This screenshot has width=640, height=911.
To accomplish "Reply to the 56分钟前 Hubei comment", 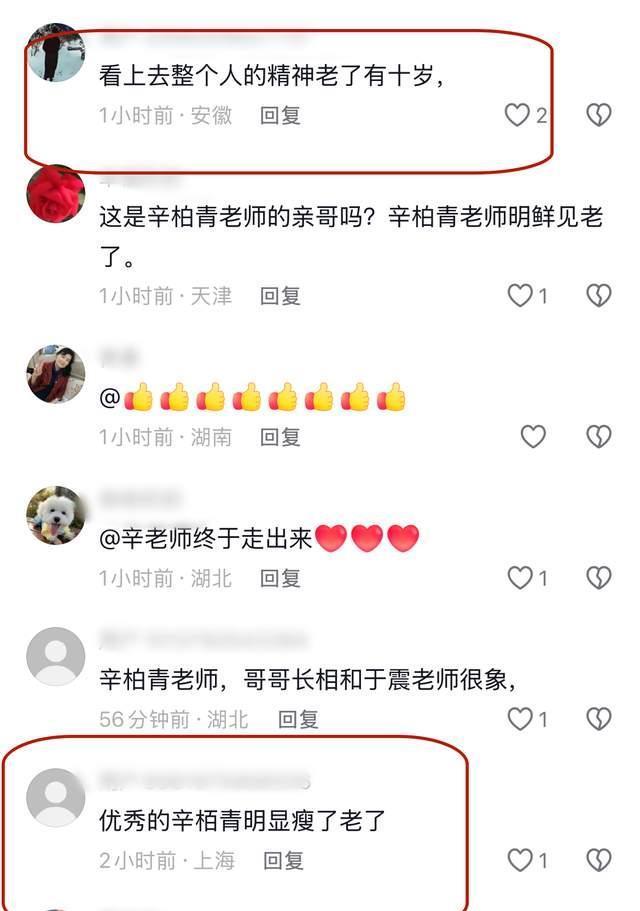I will [298, 719].
